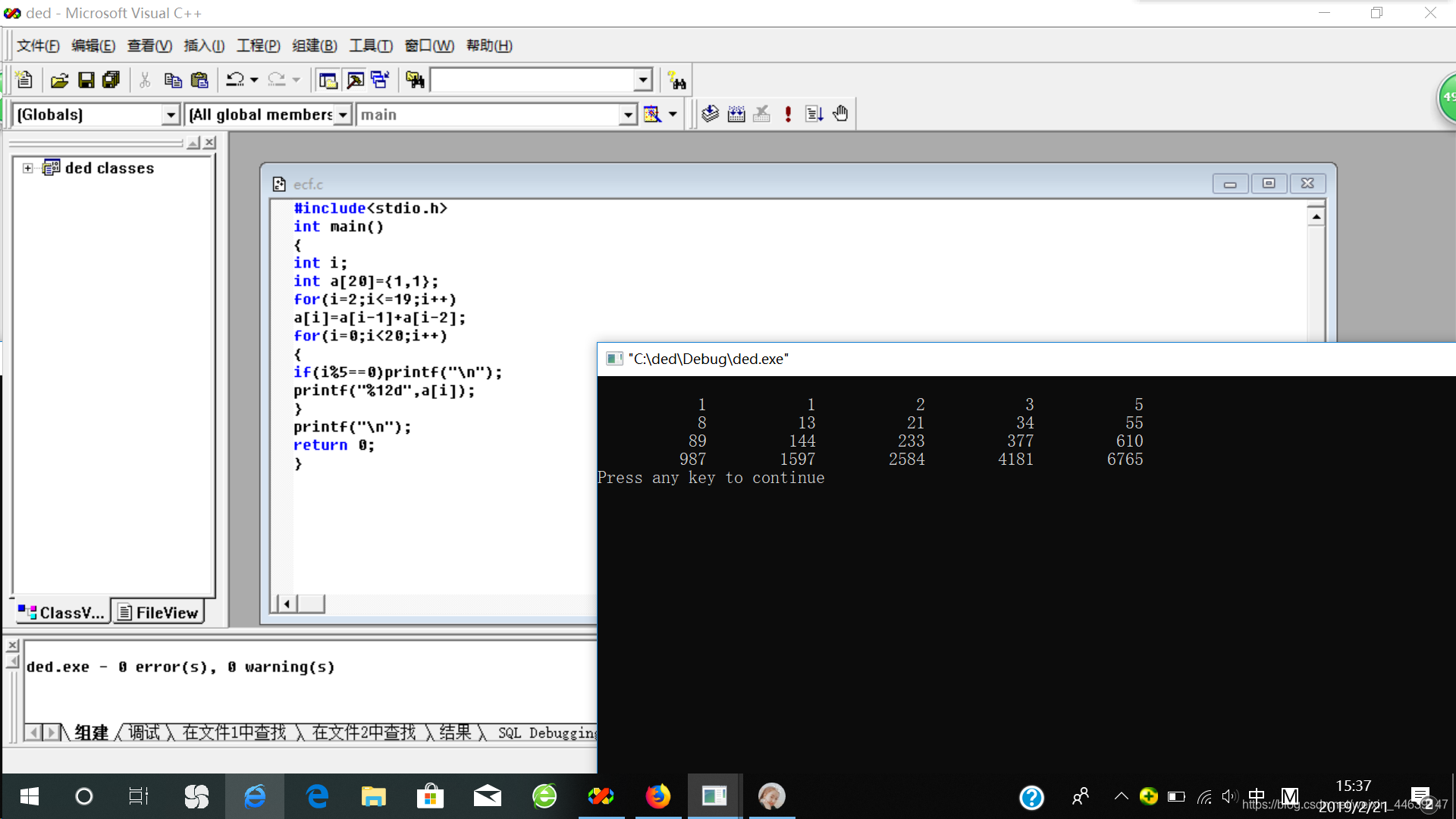Viewport: 1456px width, 819px height.
Task: Open the Find combo box dropdown
Action: (x=643, y=80)
